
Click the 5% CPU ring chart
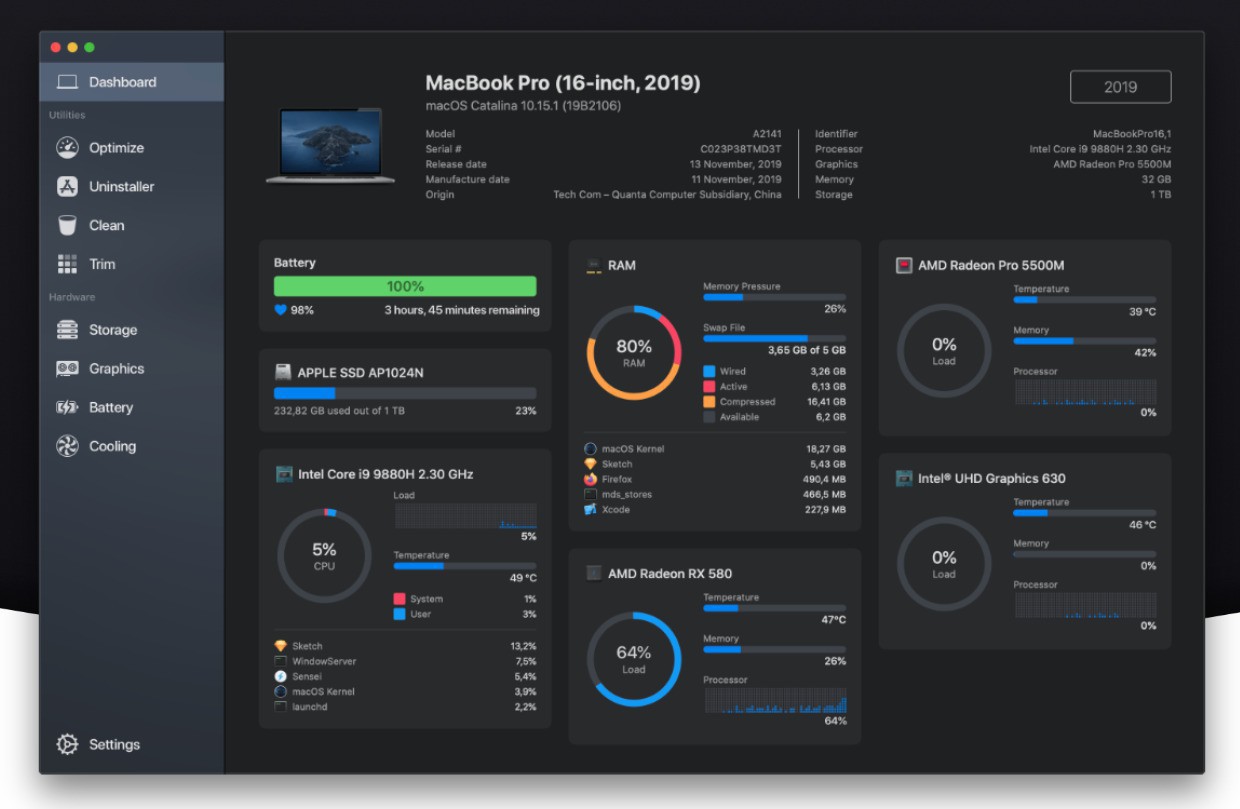[324, 556]
